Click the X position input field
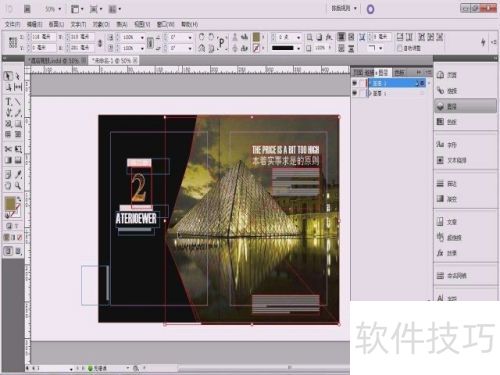This screenshot has width=500, height=375. click(43, 37)
